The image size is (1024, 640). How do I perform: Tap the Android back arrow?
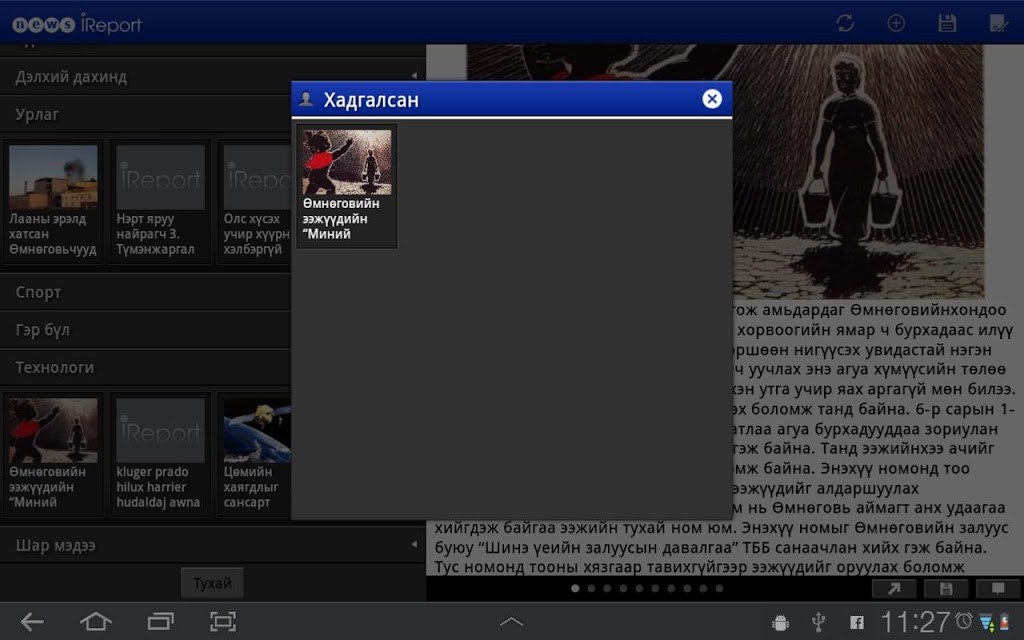pyautogui.click(x=32, y=622)
